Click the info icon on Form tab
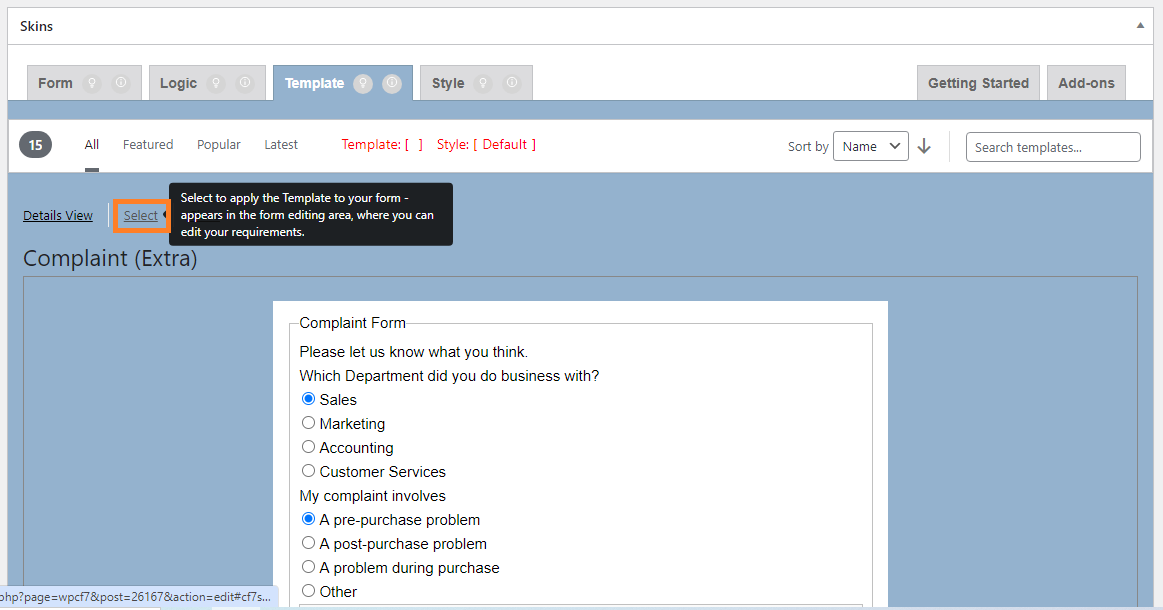Viewport: 1163px width, 610px height. click(x=121, y=83)
